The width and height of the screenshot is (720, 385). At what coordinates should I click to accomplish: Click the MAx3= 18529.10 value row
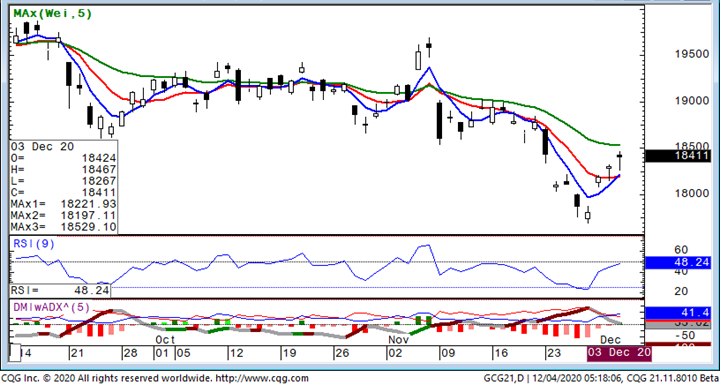click(x=64, y=227)
